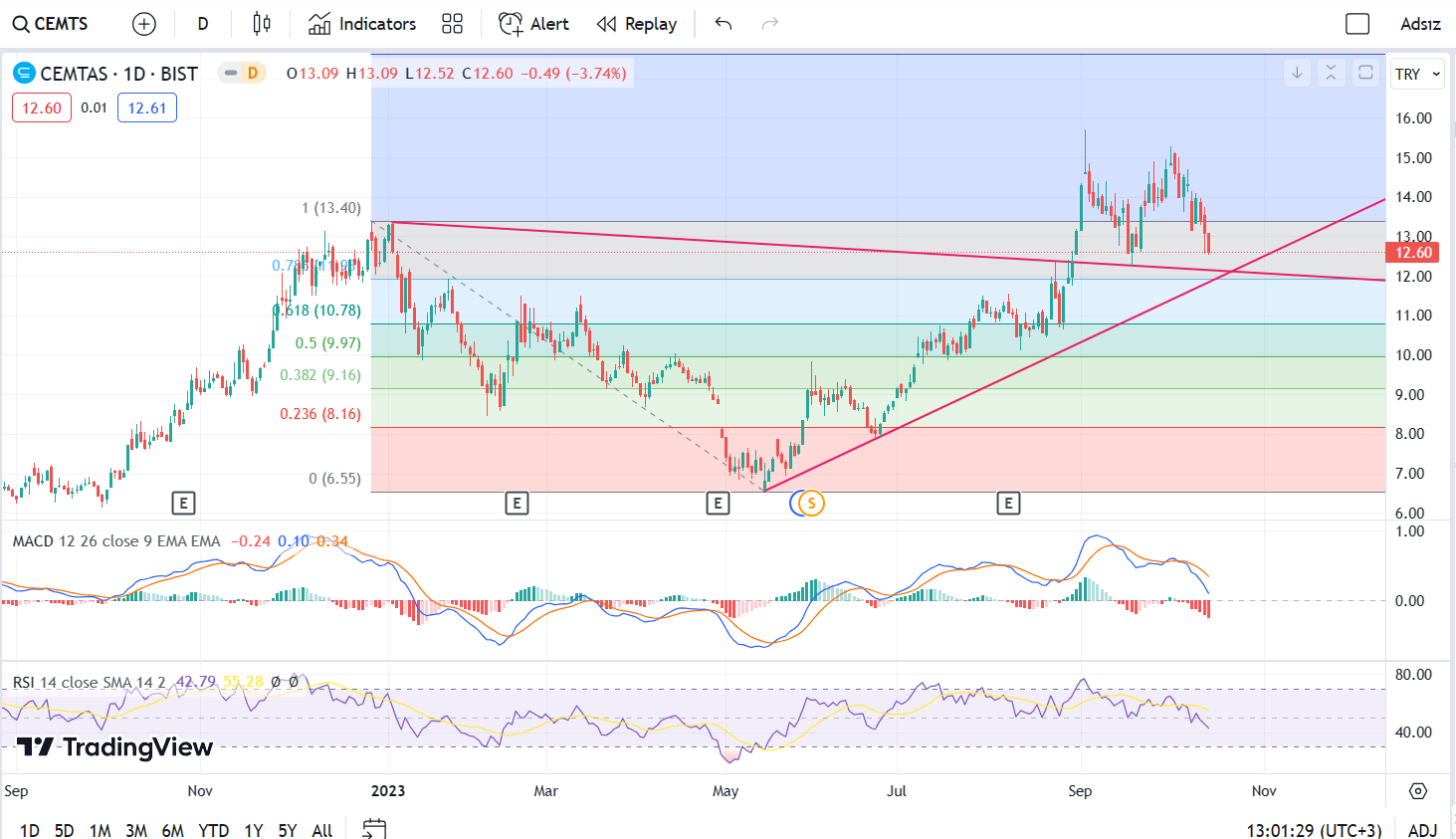Undo the last chart action

[724, 24]
